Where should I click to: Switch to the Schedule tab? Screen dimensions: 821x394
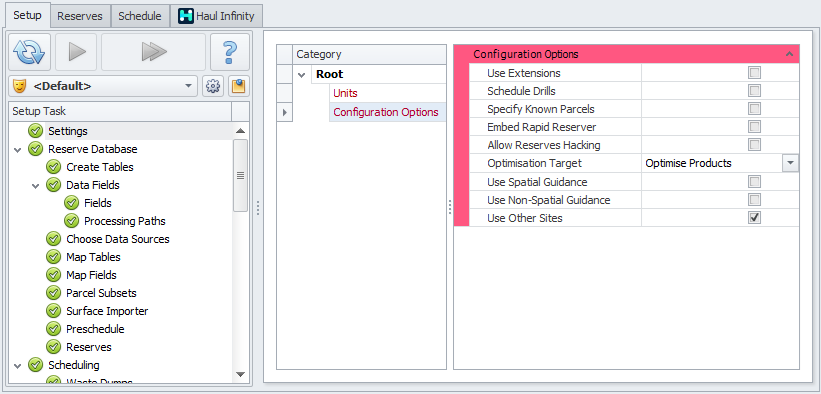(140, 16)
